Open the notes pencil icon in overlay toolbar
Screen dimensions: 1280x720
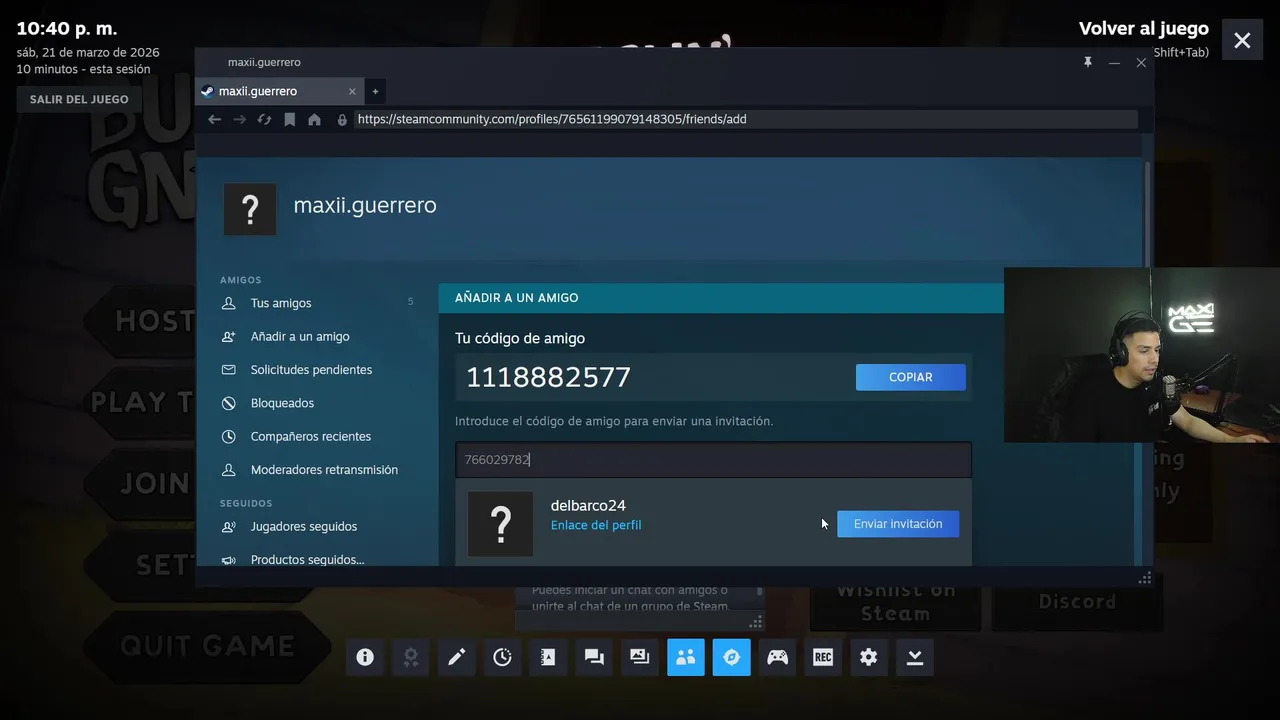(456, 657)
